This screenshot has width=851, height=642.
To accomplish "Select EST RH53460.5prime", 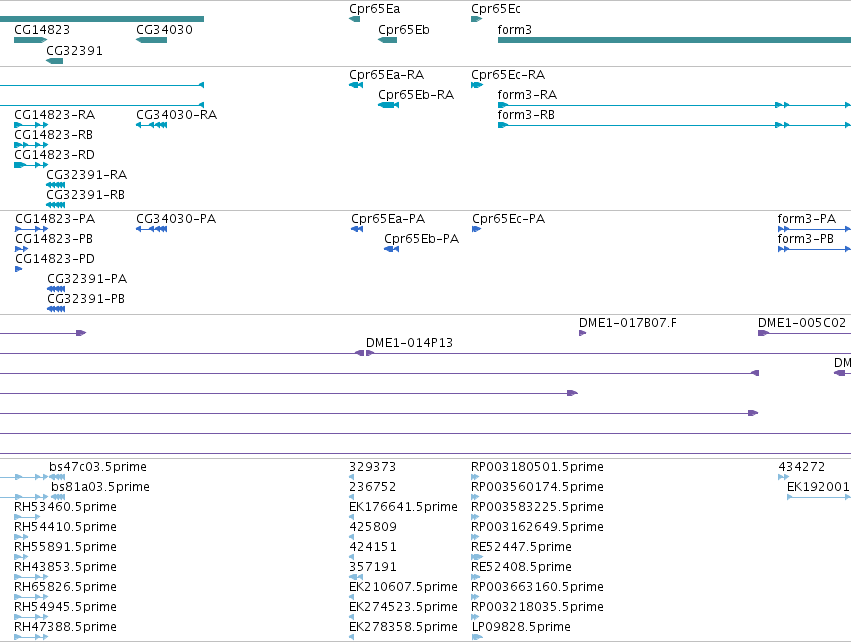I will tap(65, 507).
